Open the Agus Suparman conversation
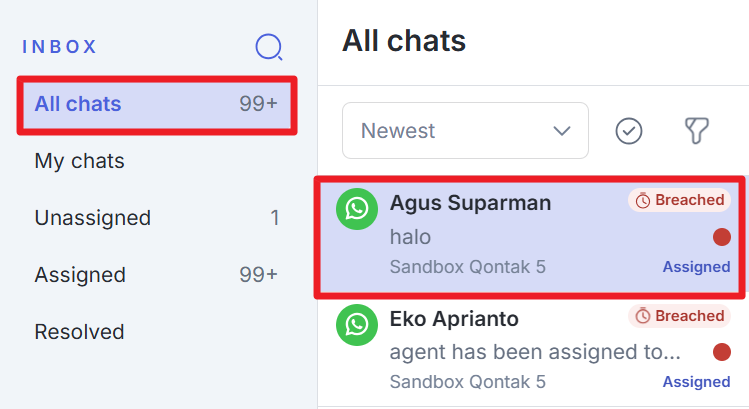 point(470,204)
